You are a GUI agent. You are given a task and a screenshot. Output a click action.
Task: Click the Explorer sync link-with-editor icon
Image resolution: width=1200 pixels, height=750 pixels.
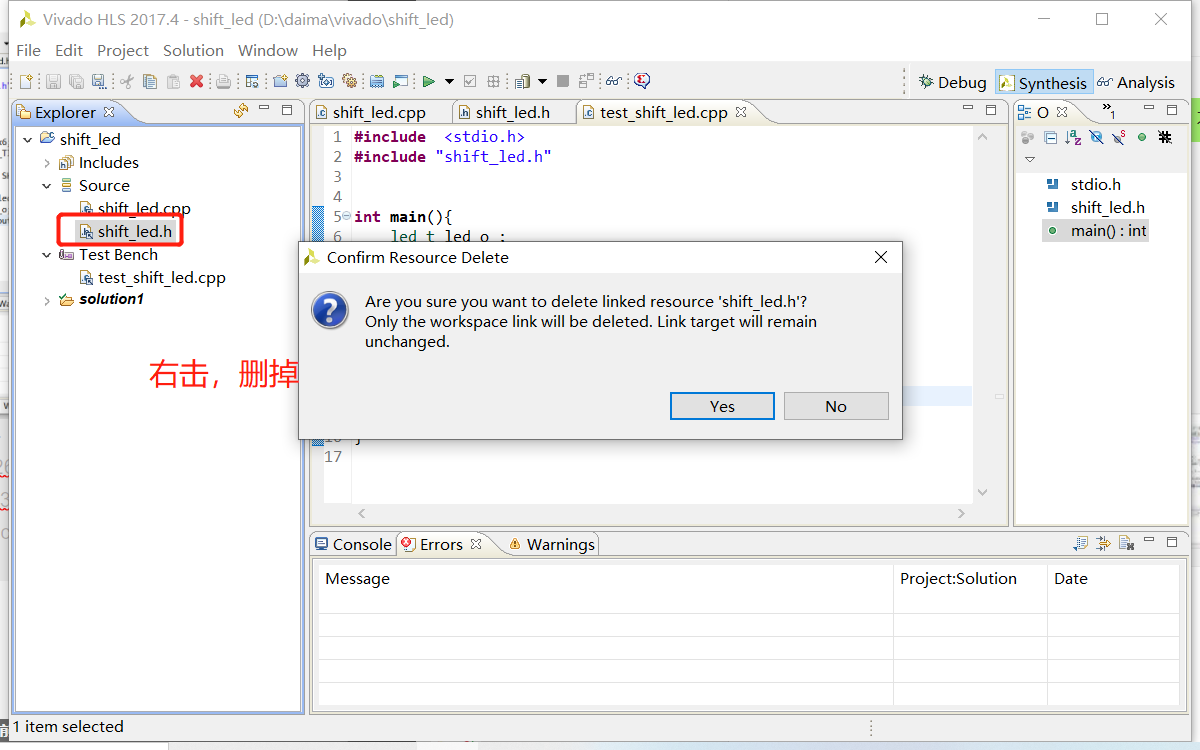240,111
